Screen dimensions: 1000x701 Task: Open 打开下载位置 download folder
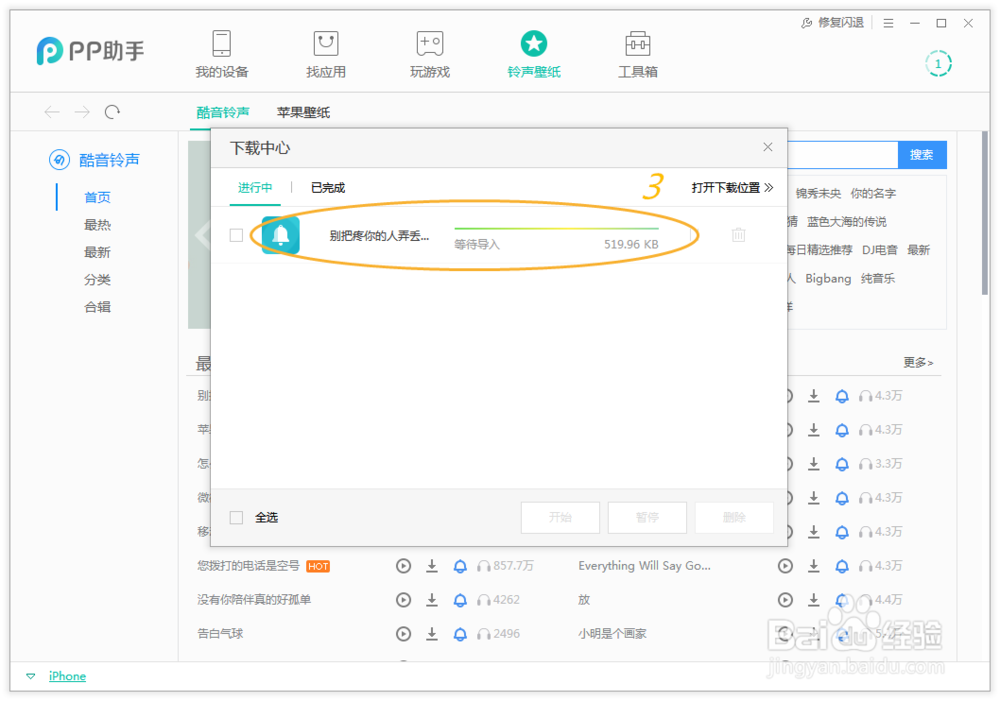pos(732,188)
